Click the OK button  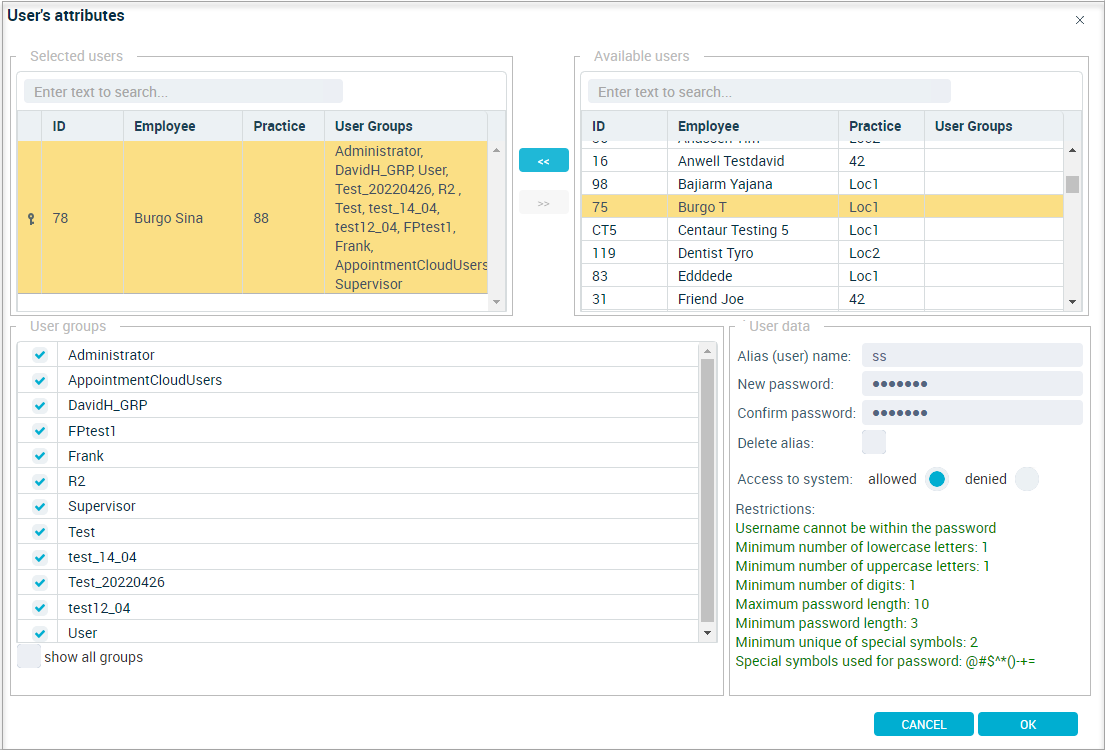coord(1027,725)
